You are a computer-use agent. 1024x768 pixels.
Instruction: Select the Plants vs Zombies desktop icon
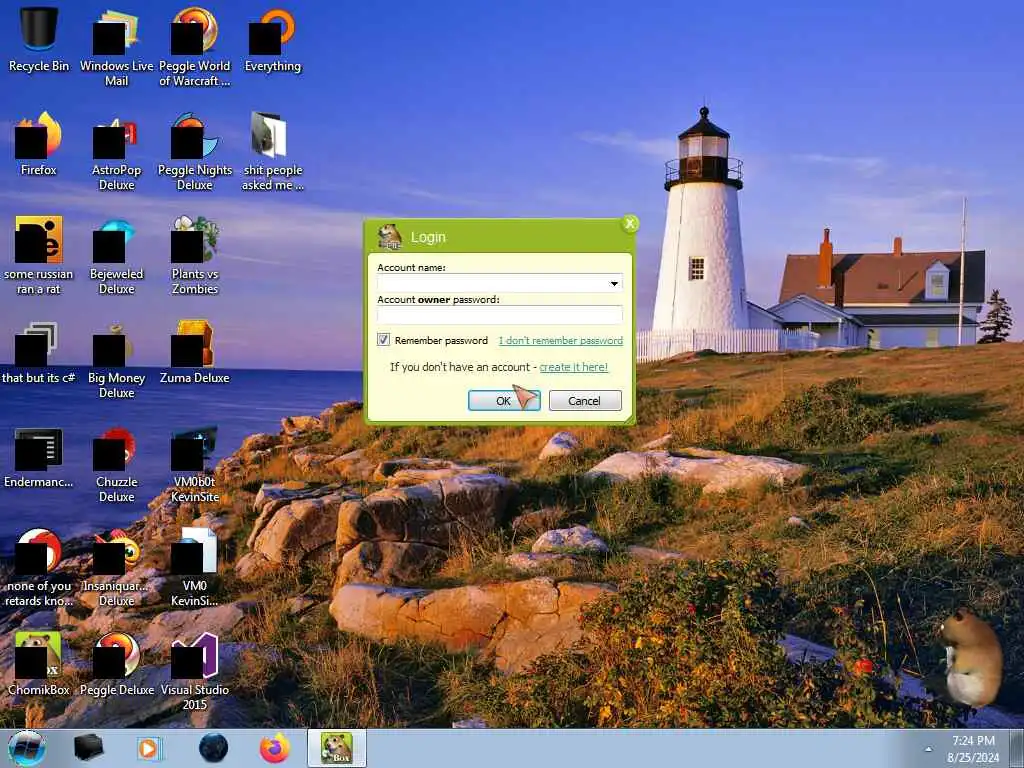[195, 256]
